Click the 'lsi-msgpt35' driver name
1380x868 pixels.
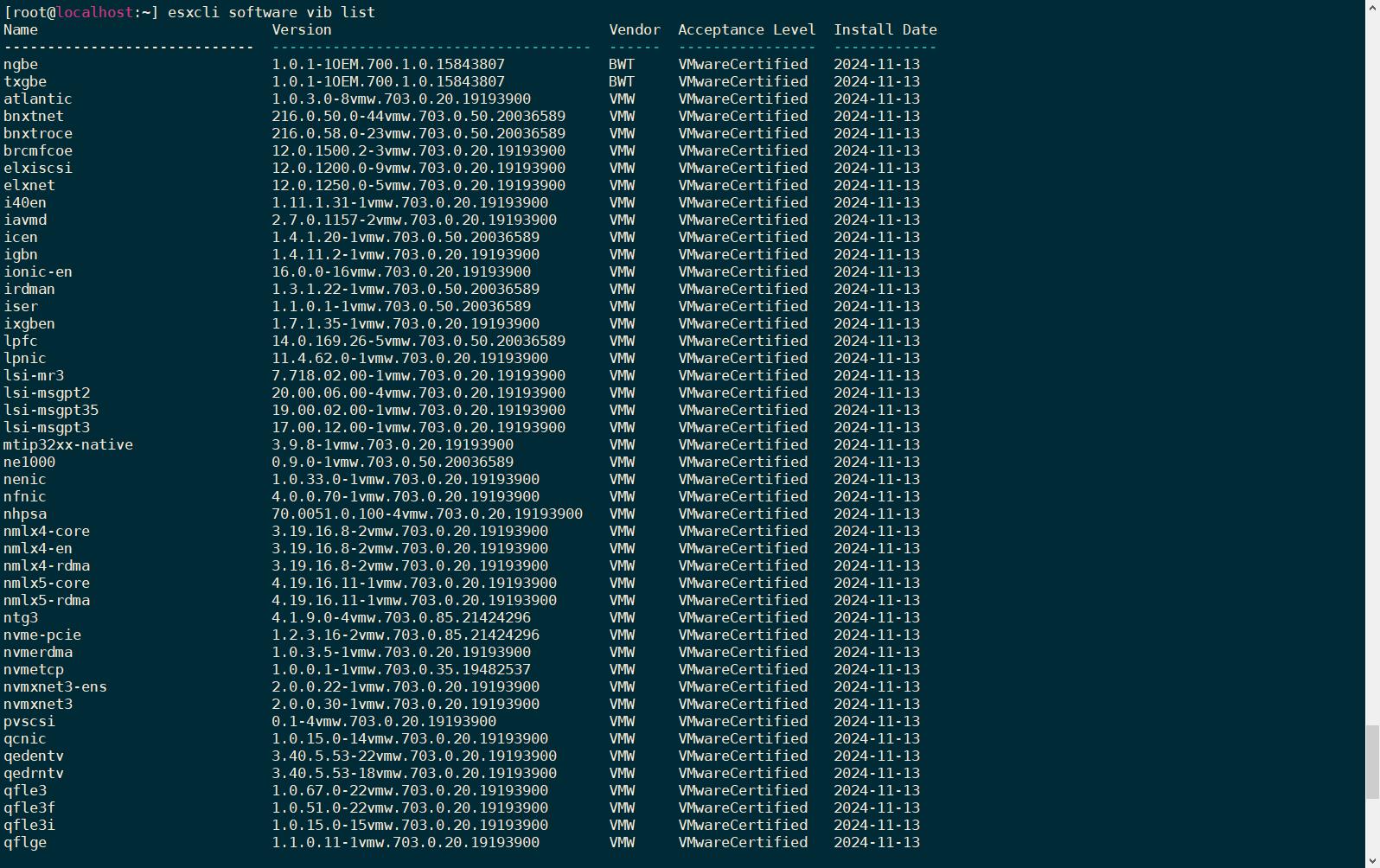coord(51,410)
